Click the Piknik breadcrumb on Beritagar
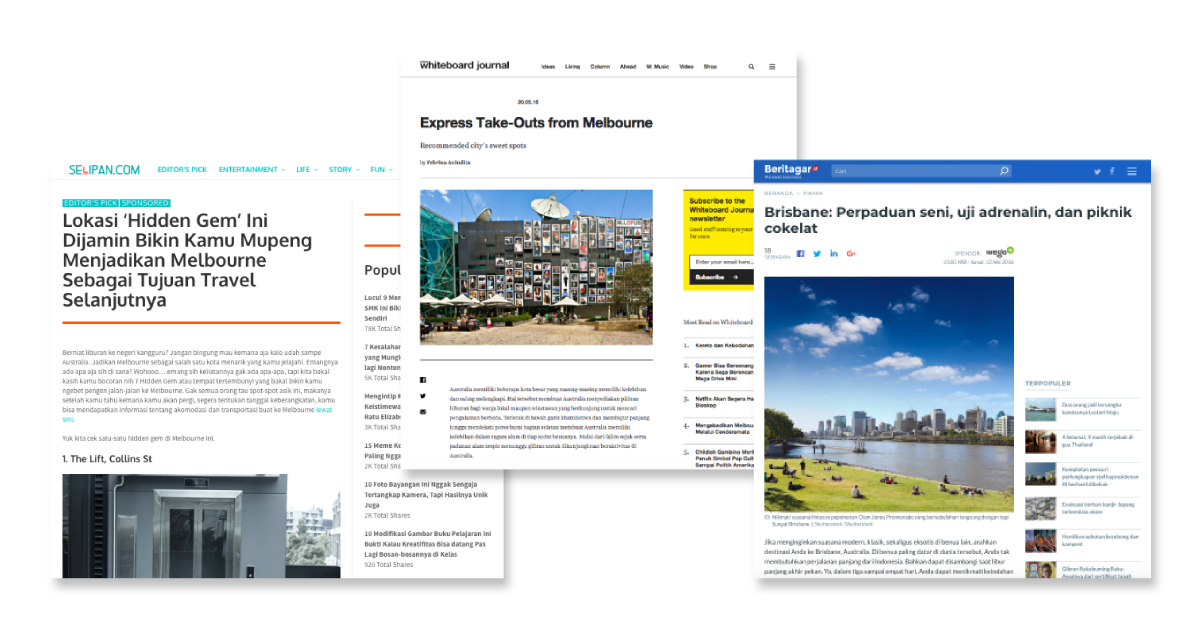The width and height of the screenshot is (1200, 628). tap(812, 193)
